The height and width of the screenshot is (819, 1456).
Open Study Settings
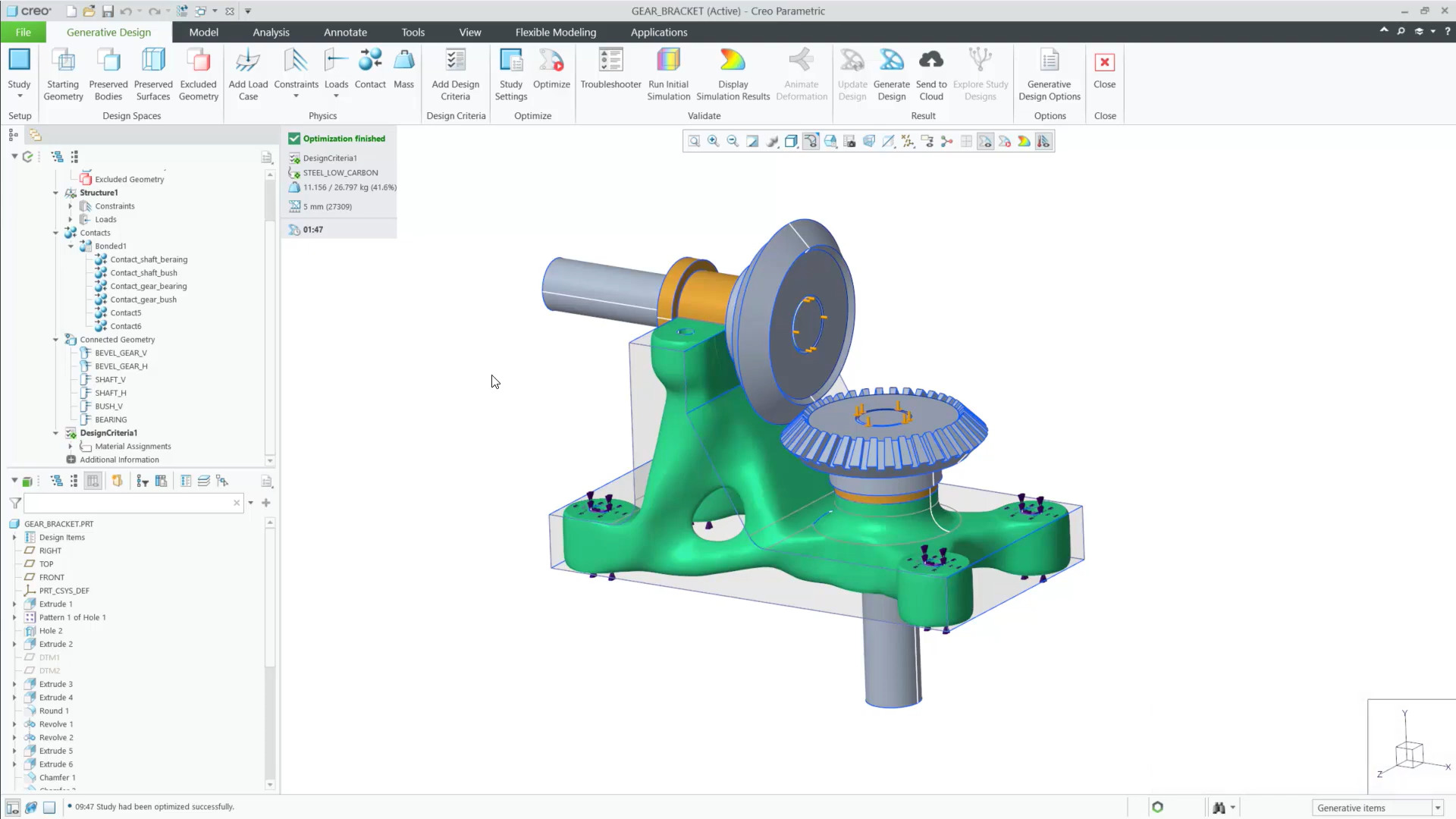tap(511, 74)
